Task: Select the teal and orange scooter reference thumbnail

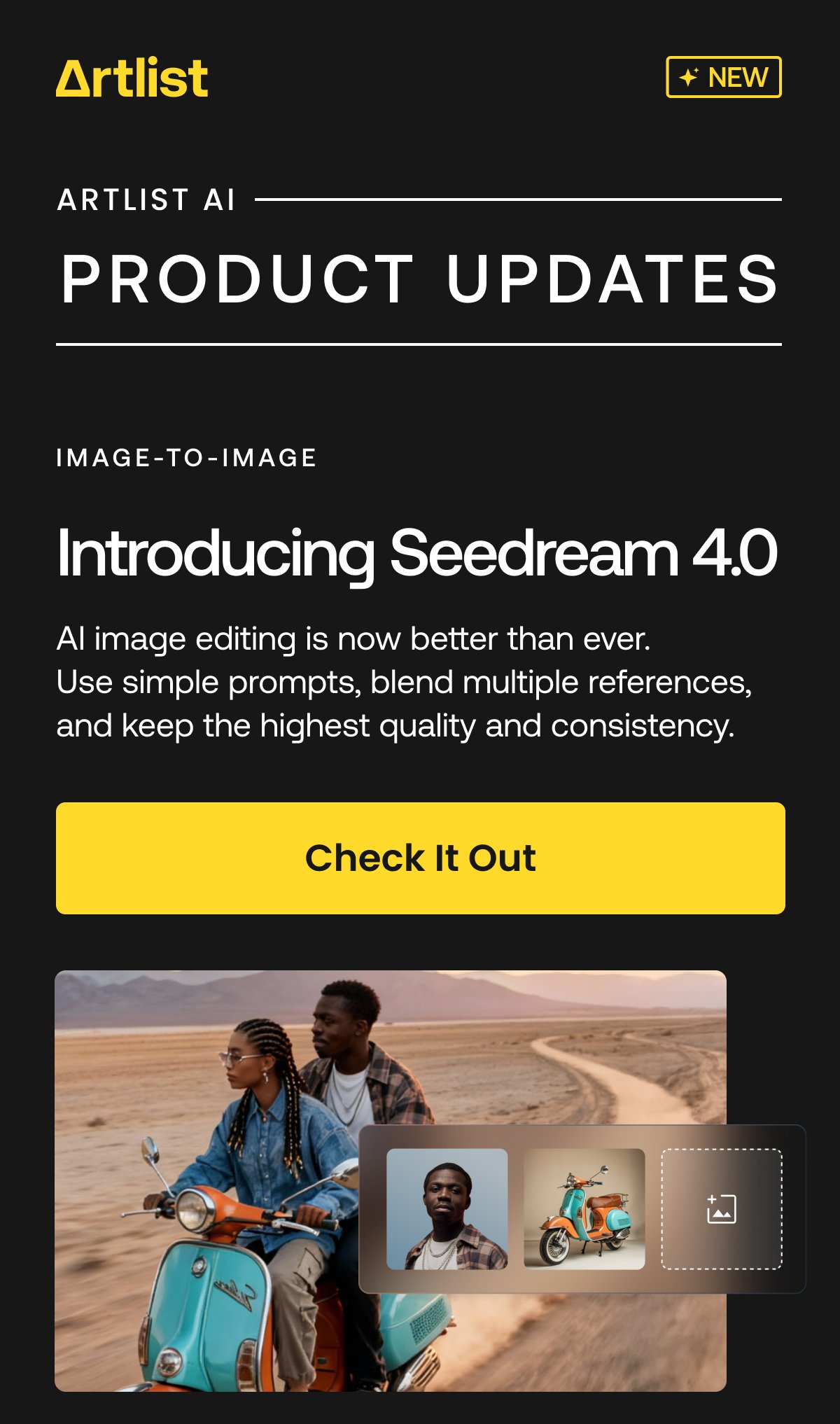Action: [584, 1209]
